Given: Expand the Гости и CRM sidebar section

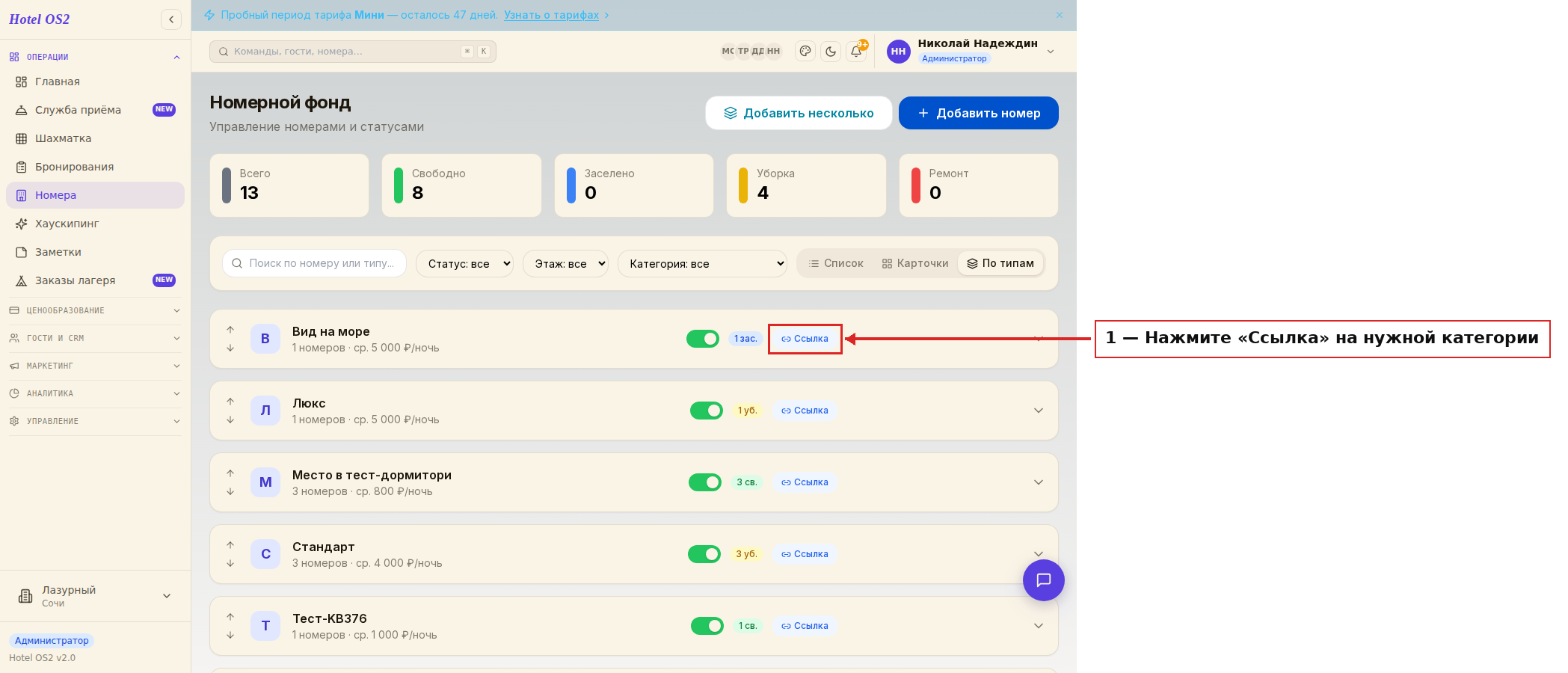Looking at the screenshot, I should (95, 338).
